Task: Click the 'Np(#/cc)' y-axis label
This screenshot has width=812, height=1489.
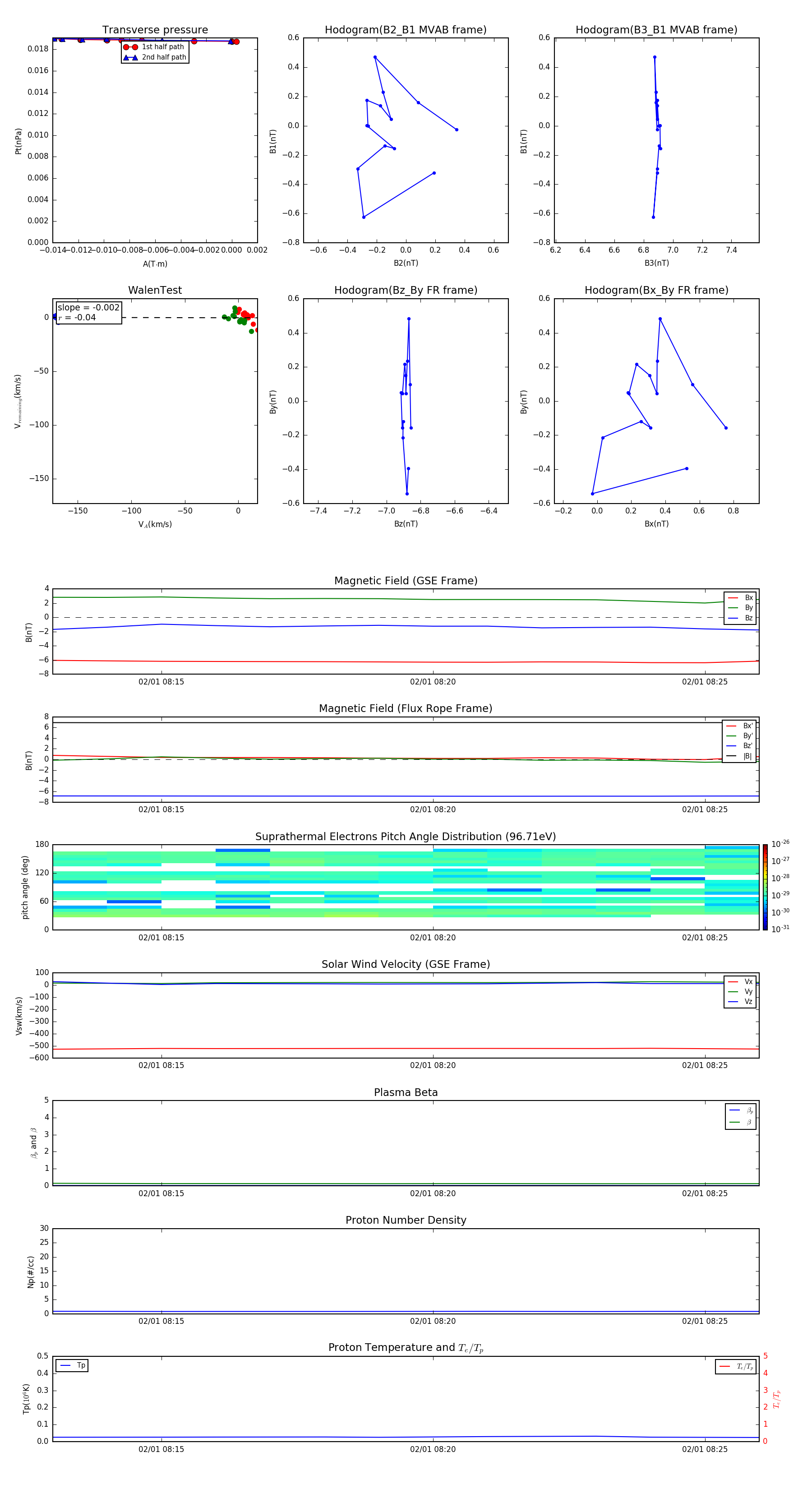Action: pyautogui.click(x=31, y=1271)
